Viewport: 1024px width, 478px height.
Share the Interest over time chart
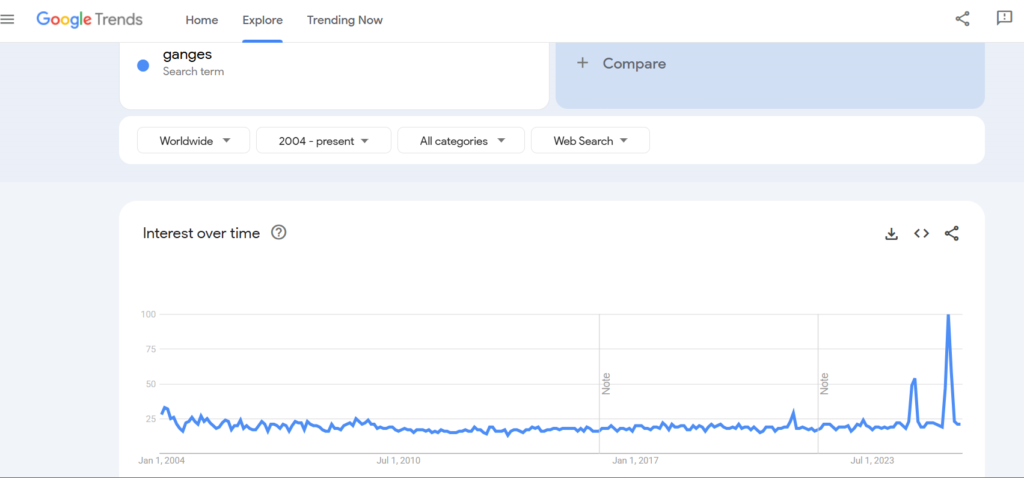coord(952,233)
